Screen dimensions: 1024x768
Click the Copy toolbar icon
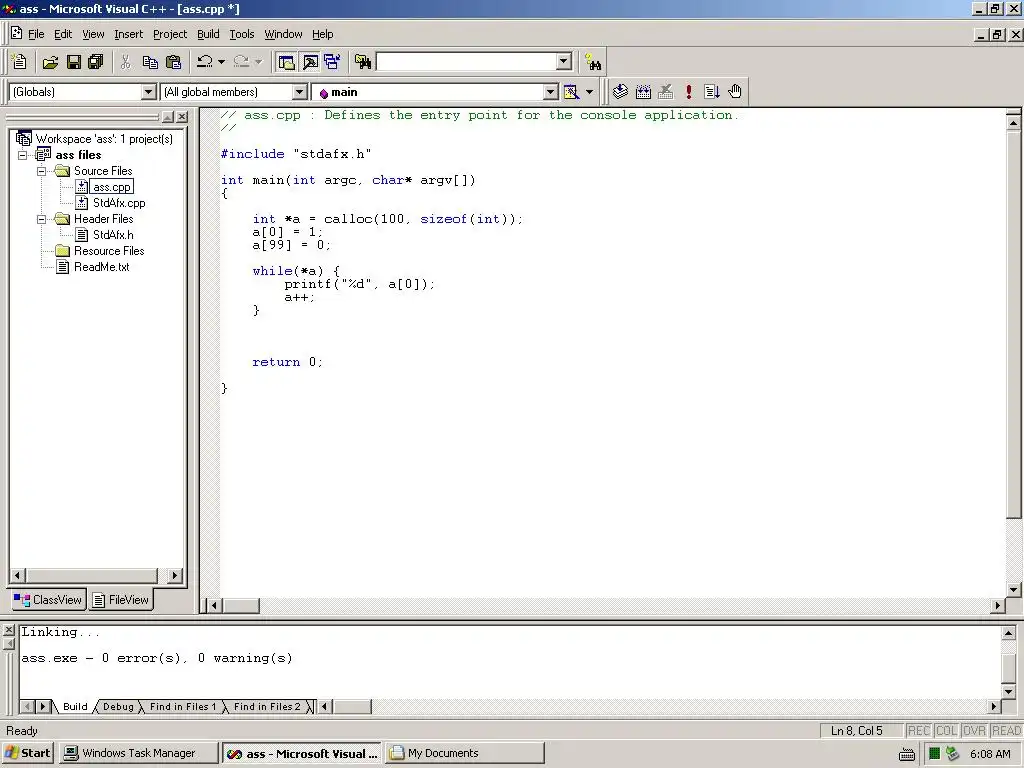tap(150, 62)
